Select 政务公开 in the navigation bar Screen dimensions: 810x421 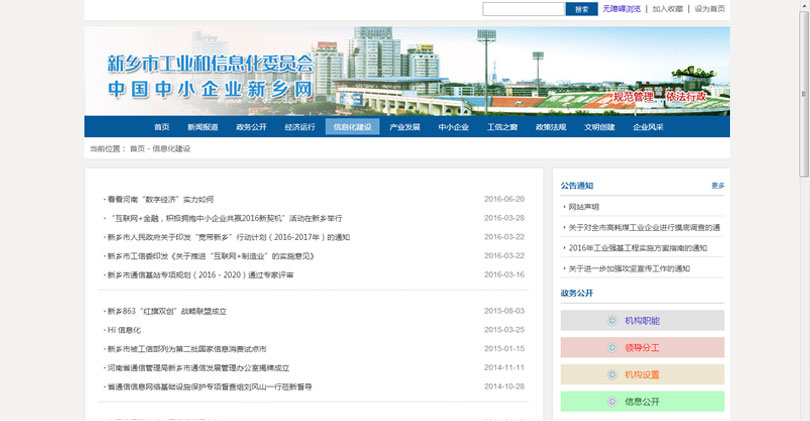click(x=251, y=127)
